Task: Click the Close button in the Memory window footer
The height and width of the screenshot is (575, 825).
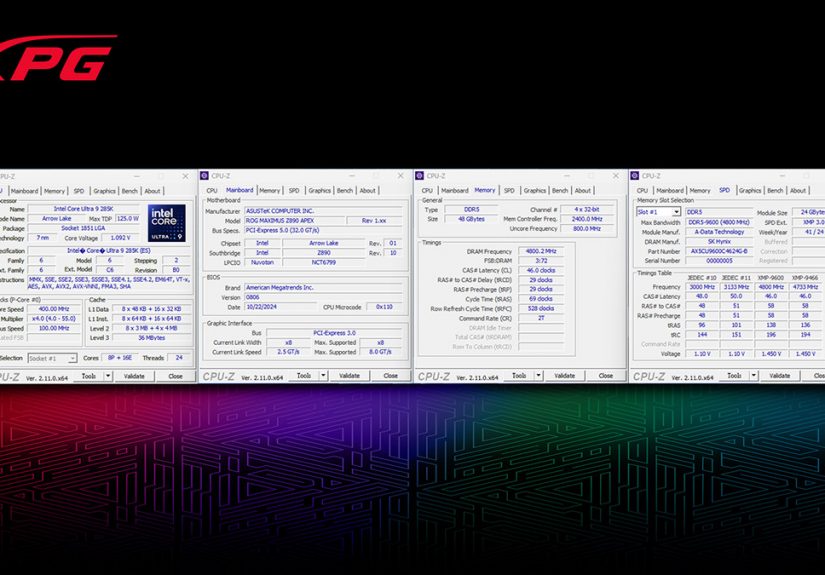Action: click(x=606, y=376)
